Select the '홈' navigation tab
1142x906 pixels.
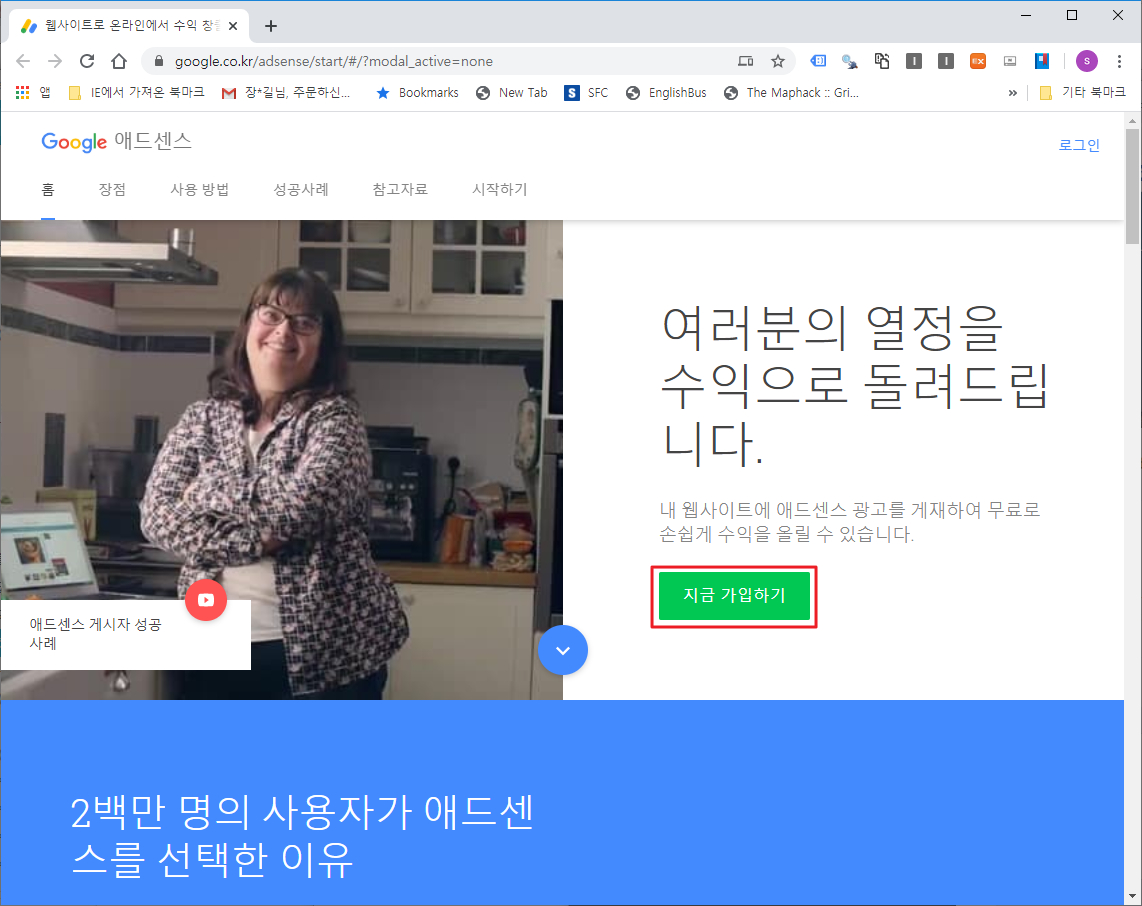(48, 189)
